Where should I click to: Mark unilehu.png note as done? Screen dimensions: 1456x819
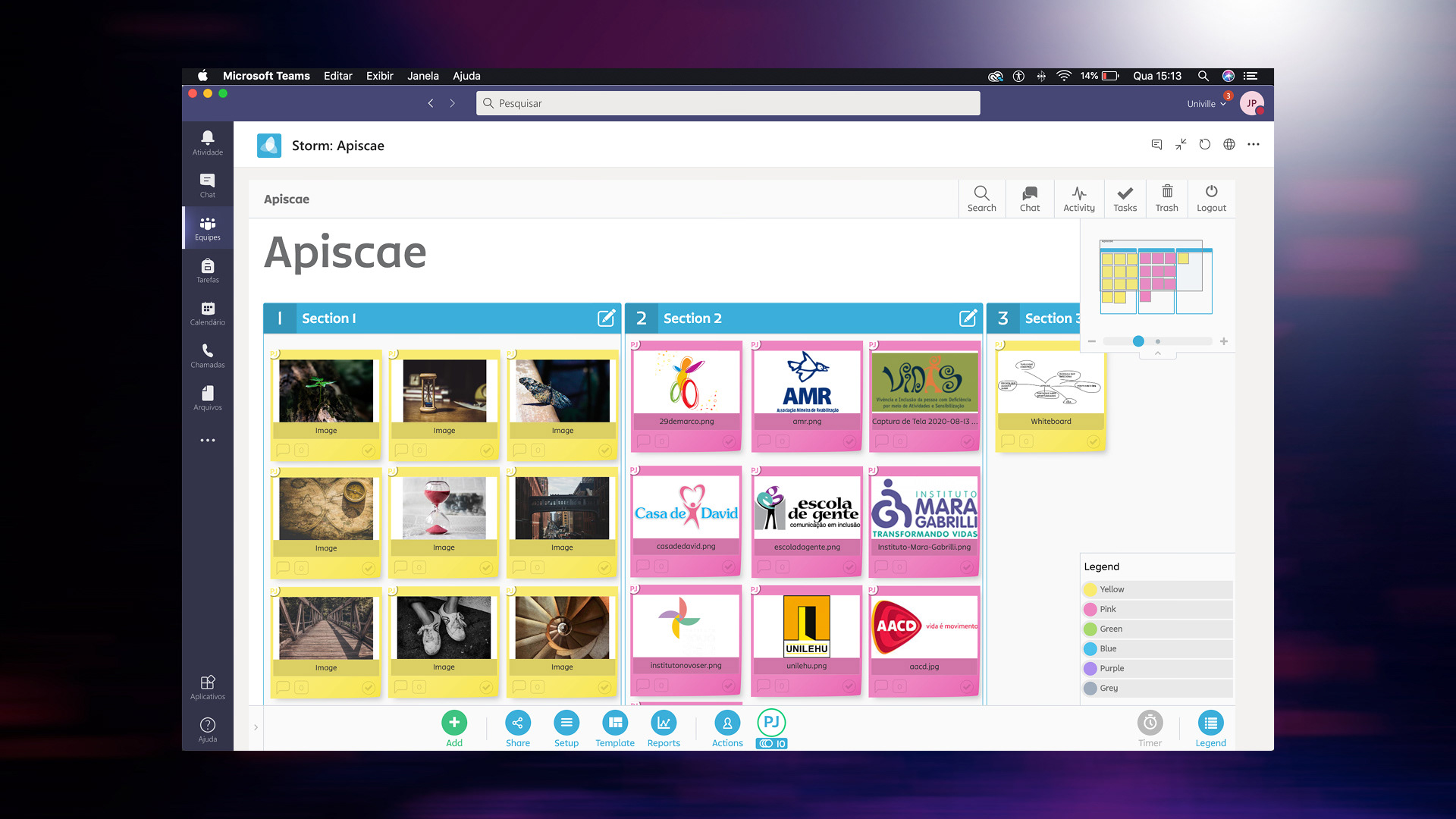click(x=849, y=686)
